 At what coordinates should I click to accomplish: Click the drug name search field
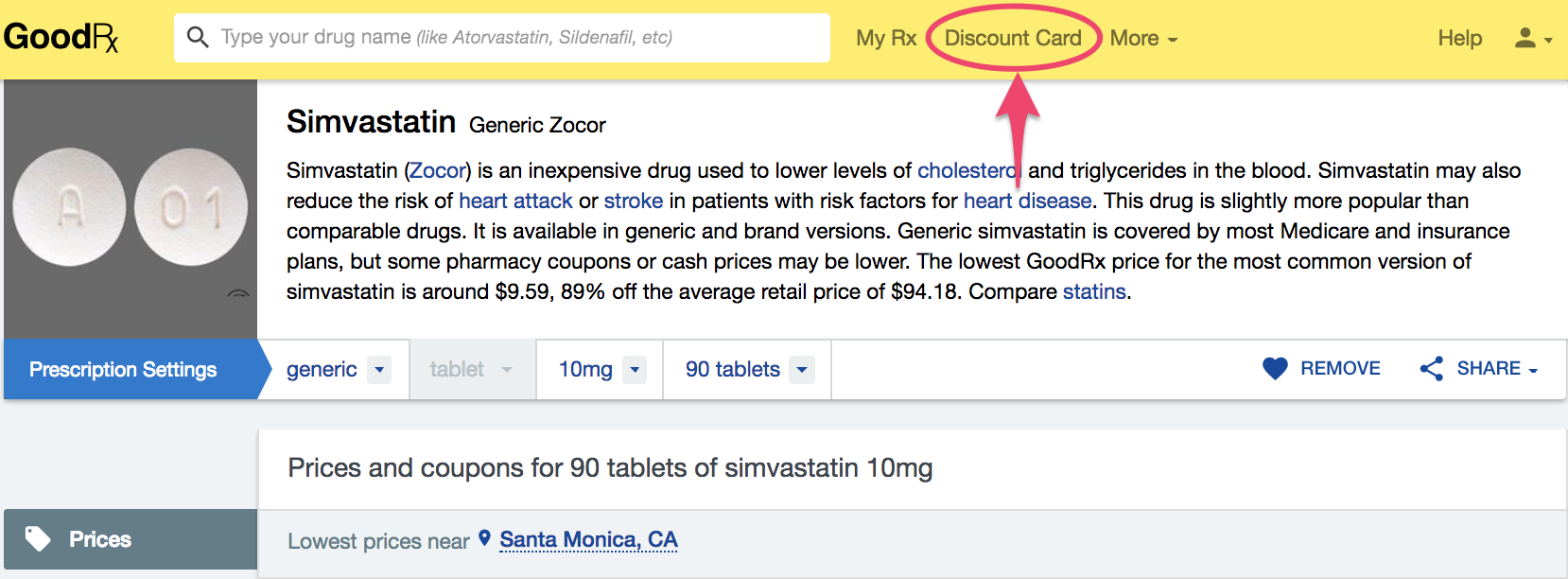(502, 38)
